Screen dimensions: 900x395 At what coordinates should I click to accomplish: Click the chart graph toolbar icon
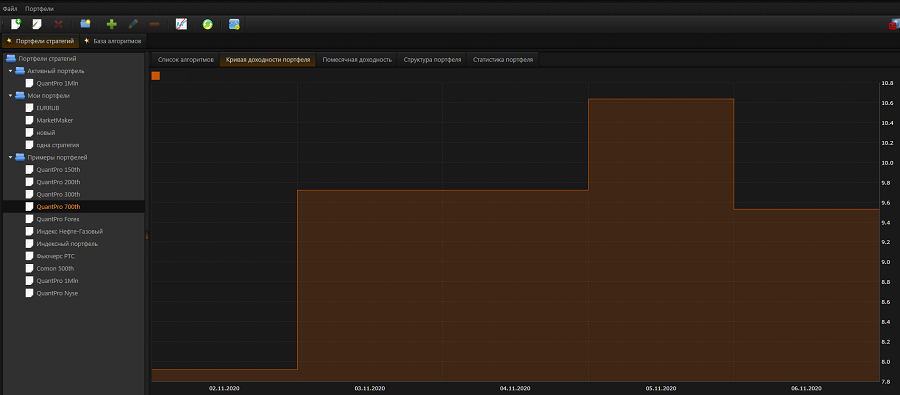tap(181, 24)
